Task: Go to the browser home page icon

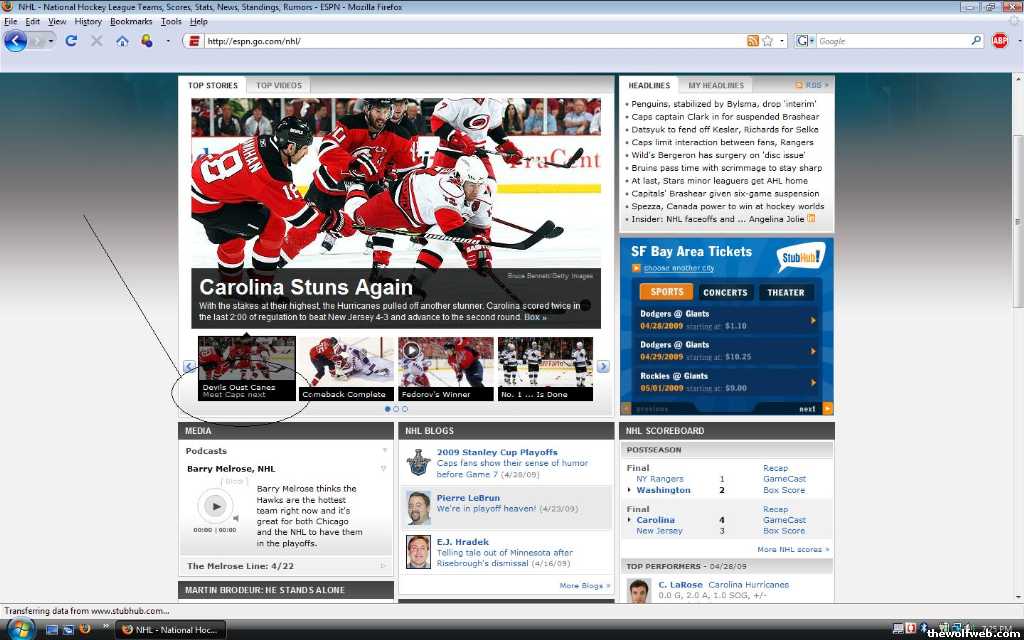Action: tap(122, 41)
